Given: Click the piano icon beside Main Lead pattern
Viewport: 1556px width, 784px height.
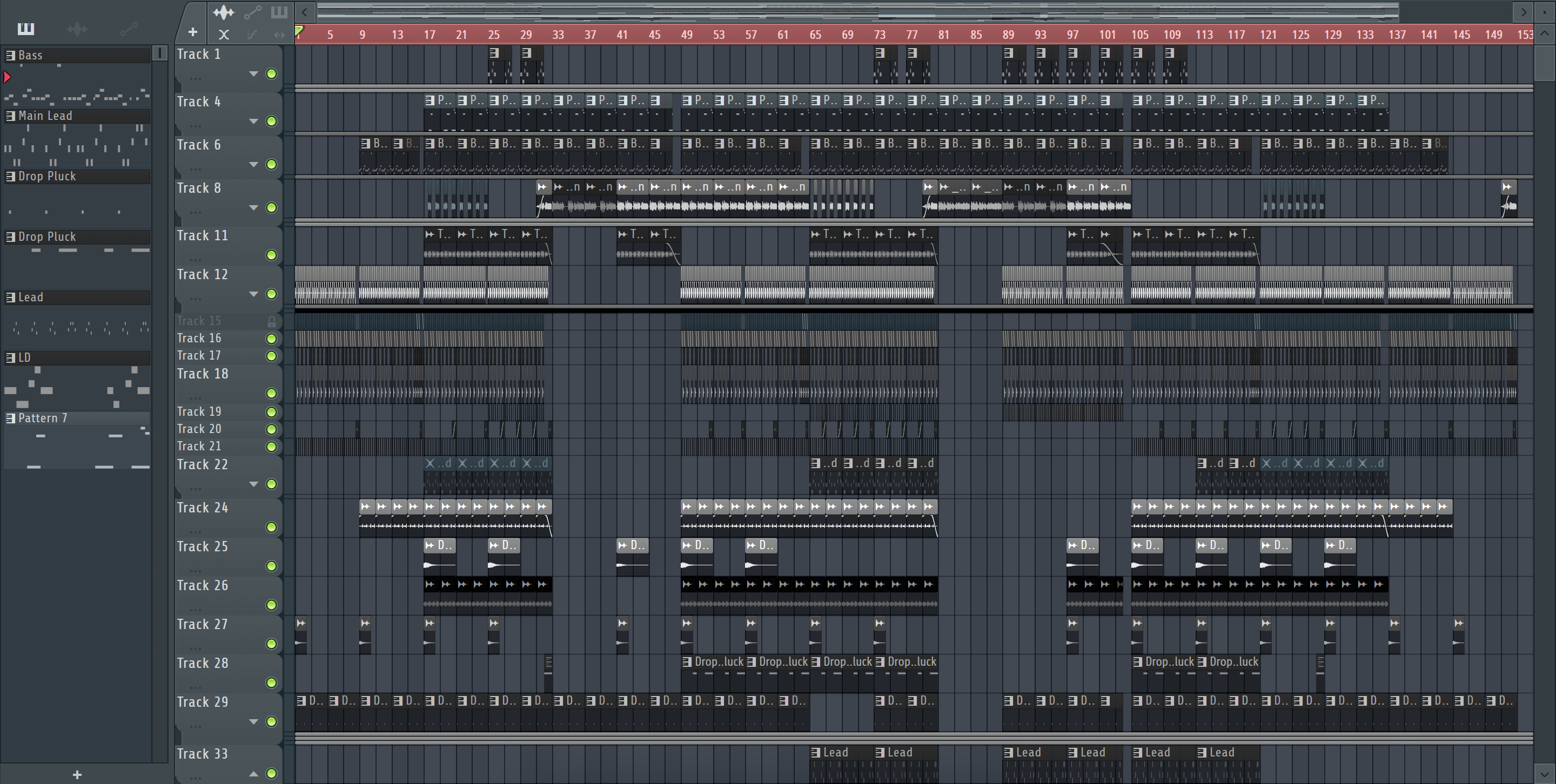Looking at the screenshot, I should (x=10, y=115).
